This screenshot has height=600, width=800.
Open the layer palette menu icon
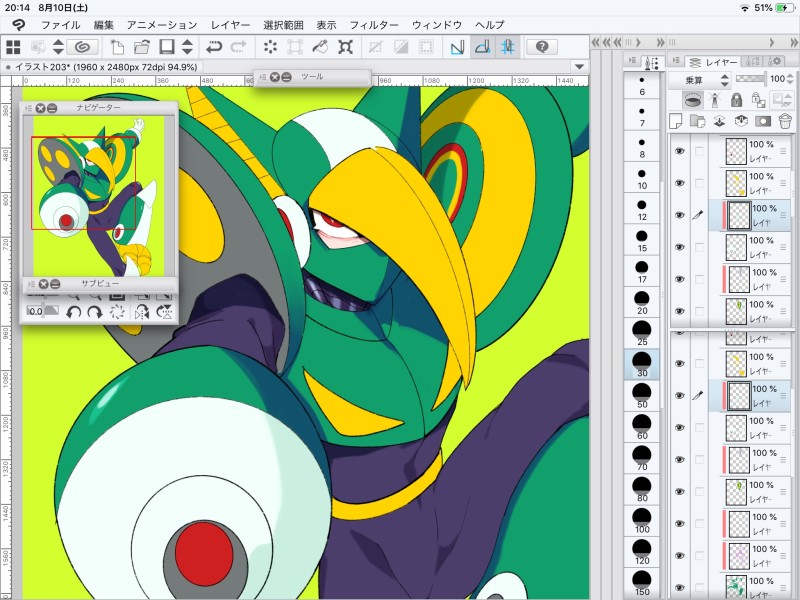coord(676,60)
